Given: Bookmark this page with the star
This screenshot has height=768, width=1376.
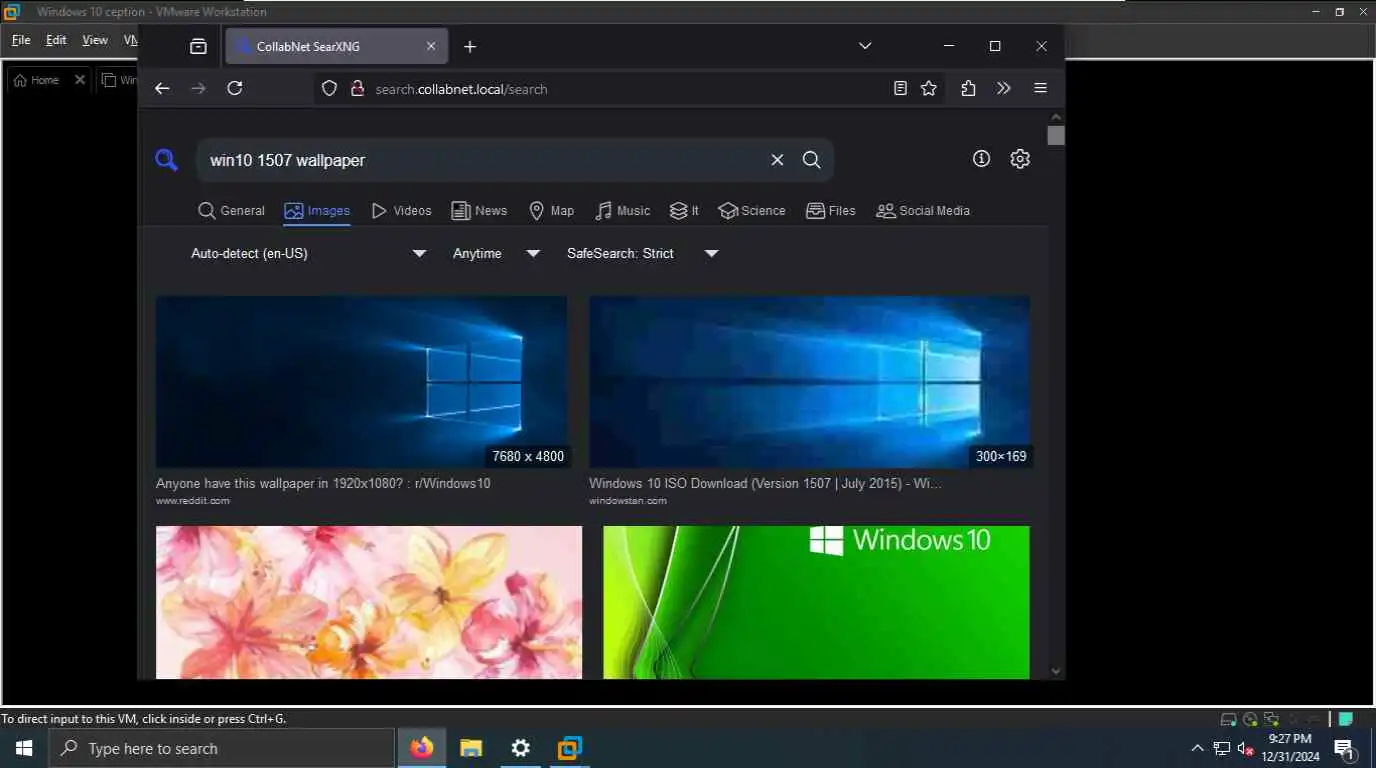Looking at the screenshot, I should click(929, 88).
